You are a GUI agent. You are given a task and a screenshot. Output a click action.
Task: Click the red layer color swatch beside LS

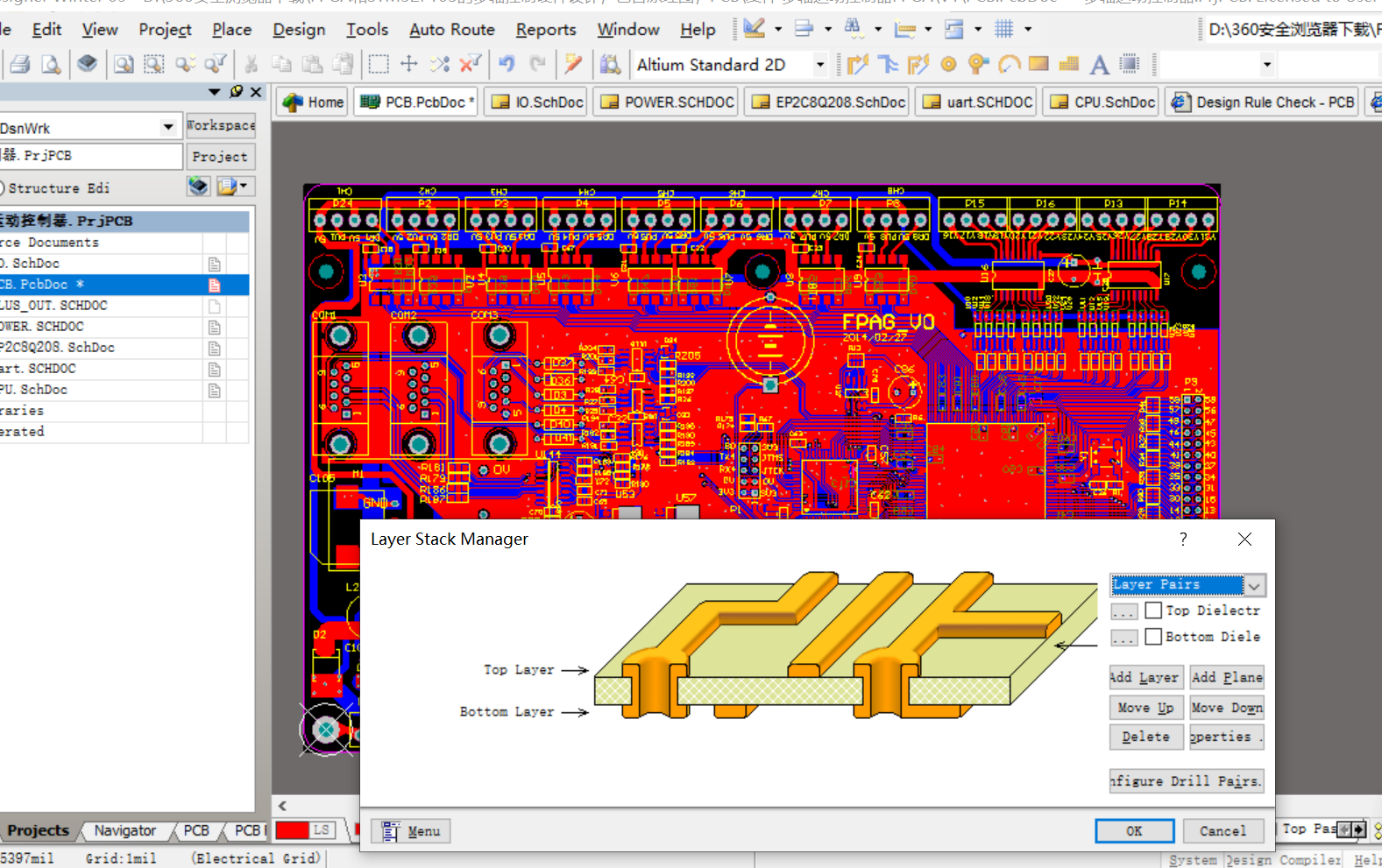[292, 829]
